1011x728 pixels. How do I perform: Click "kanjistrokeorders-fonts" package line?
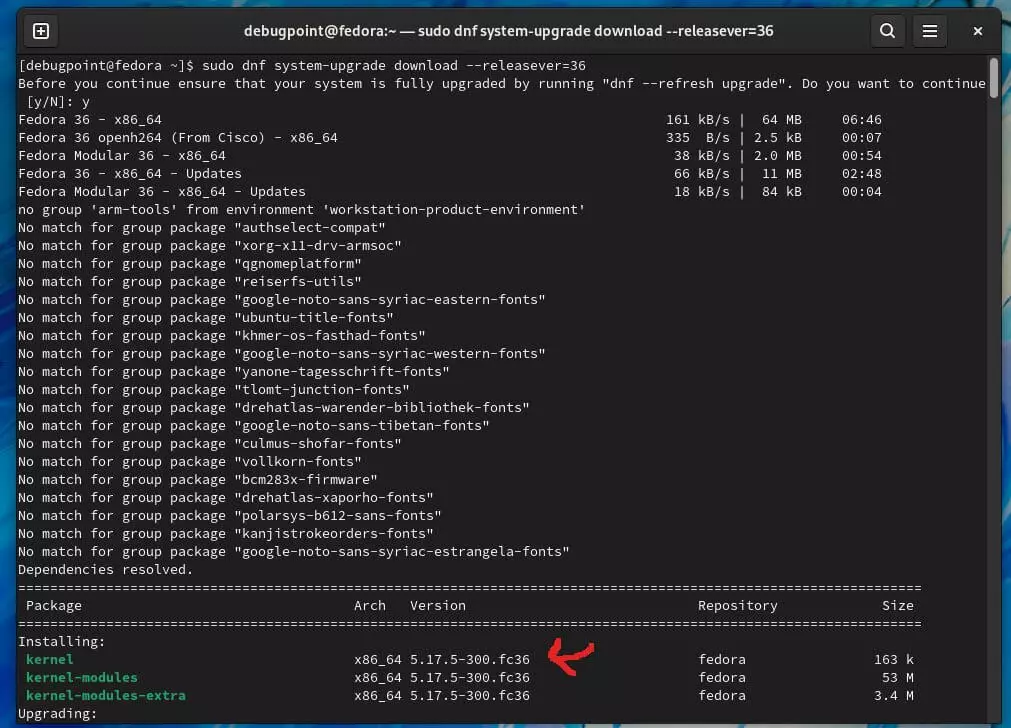coord(226,535)
